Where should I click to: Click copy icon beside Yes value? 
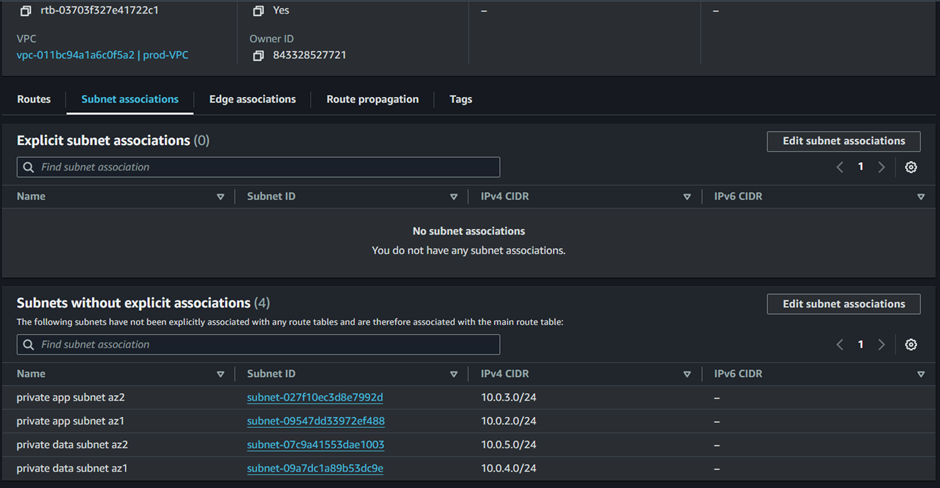[258, 11]
